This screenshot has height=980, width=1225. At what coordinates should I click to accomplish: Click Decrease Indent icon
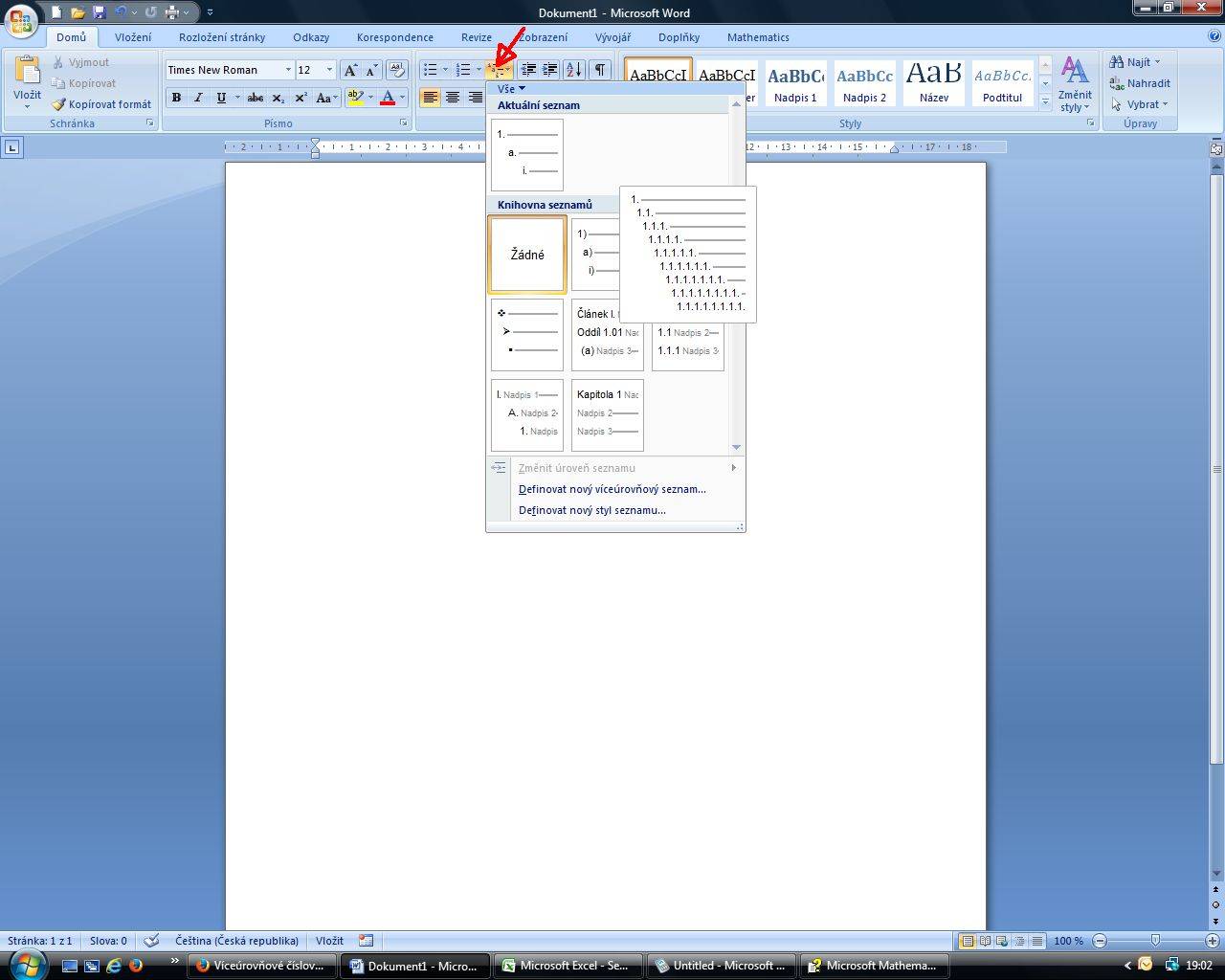[x=528, y=70]
